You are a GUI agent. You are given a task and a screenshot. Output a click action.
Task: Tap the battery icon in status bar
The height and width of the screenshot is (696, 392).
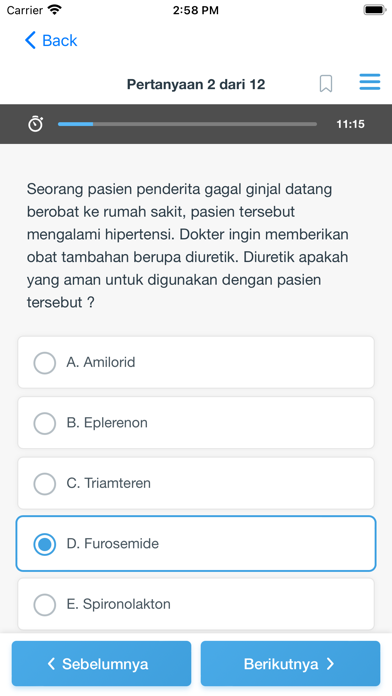coord(375,10)
